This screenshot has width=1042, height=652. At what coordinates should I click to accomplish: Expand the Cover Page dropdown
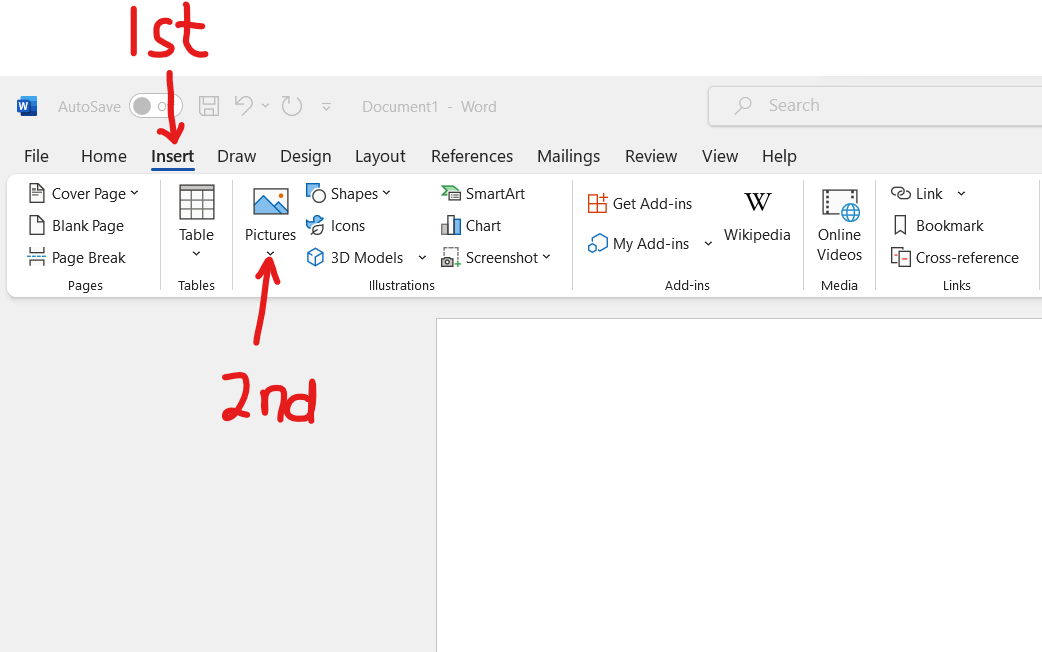(135, 193)
